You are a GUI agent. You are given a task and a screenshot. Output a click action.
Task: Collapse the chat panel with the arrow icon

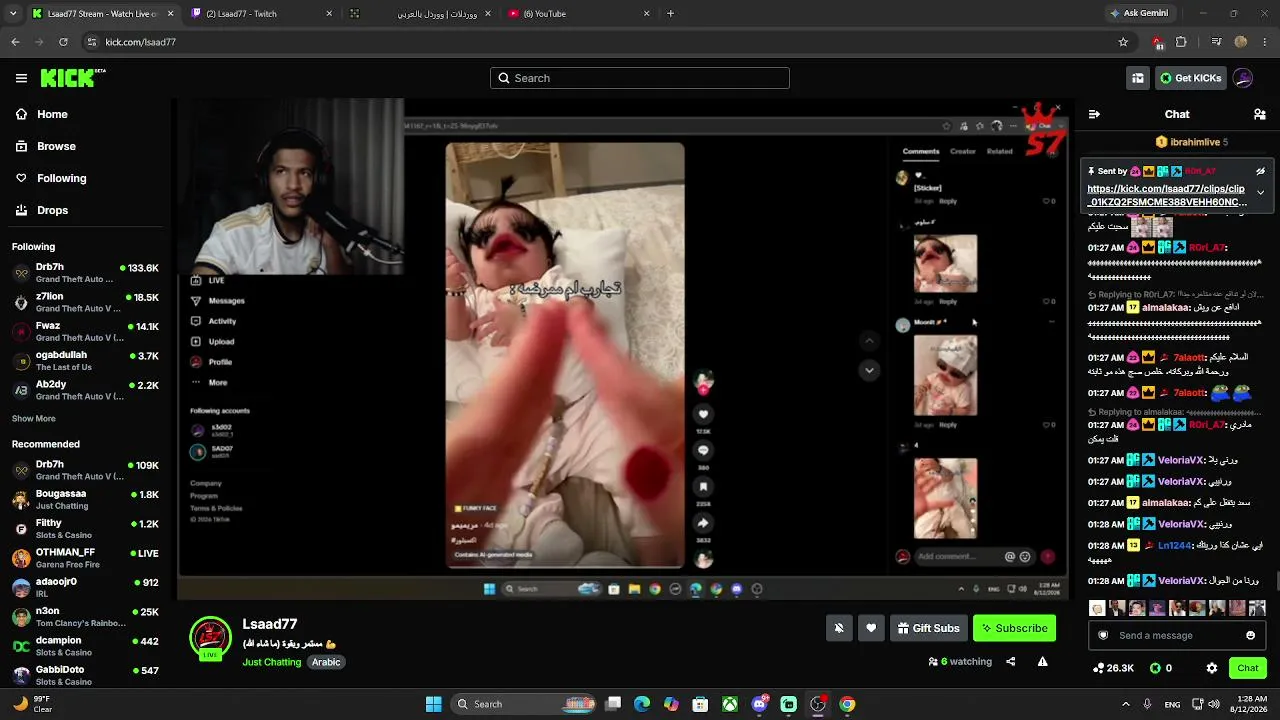[x=1094, y=114]
